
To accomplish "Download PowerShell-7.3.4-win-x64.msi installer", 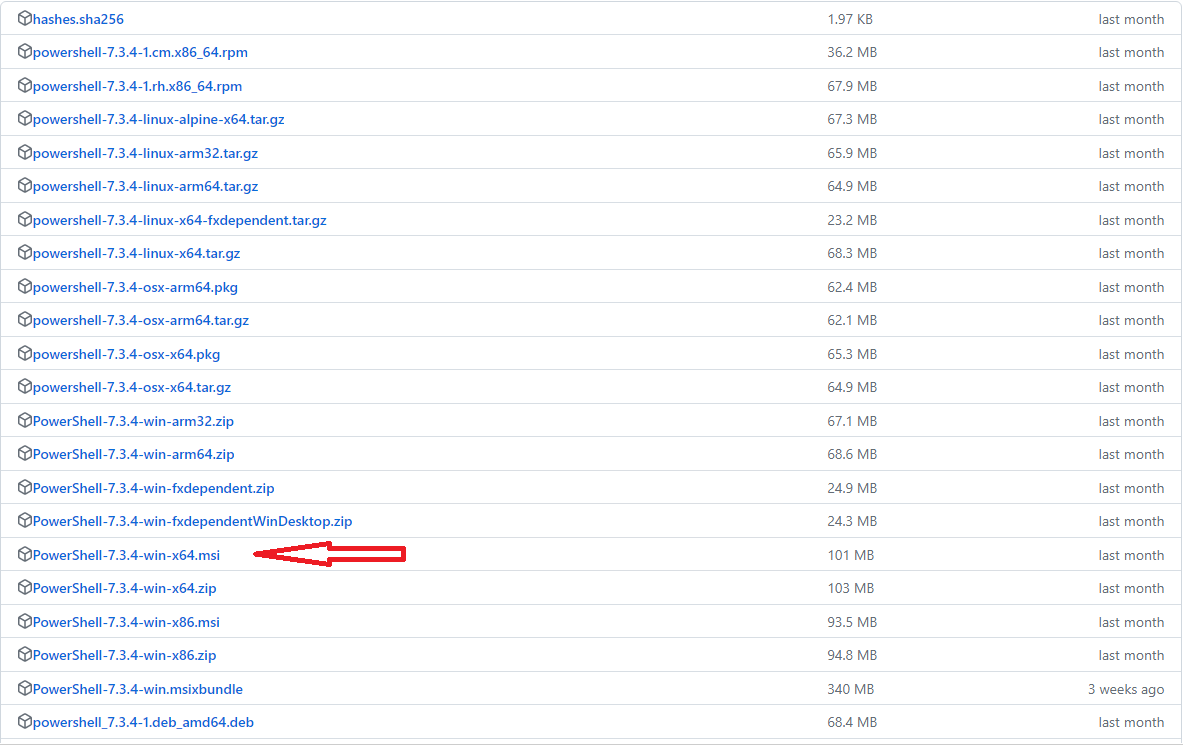I will (x=126, y=555).
